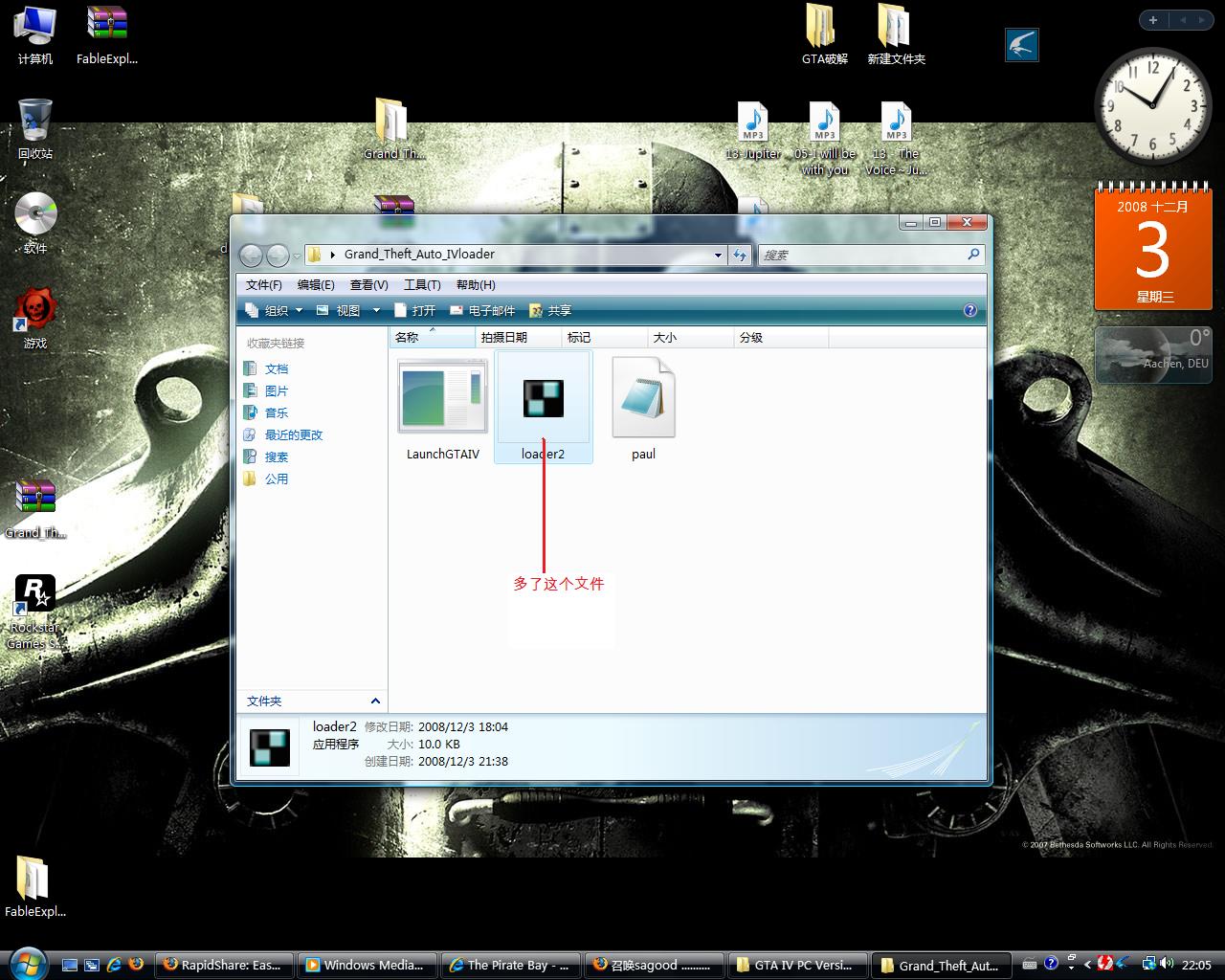This screenshot has height=980, width=1225.
Task: Click the blue help icon in Explorer toolbar
Action: point(969,310)
